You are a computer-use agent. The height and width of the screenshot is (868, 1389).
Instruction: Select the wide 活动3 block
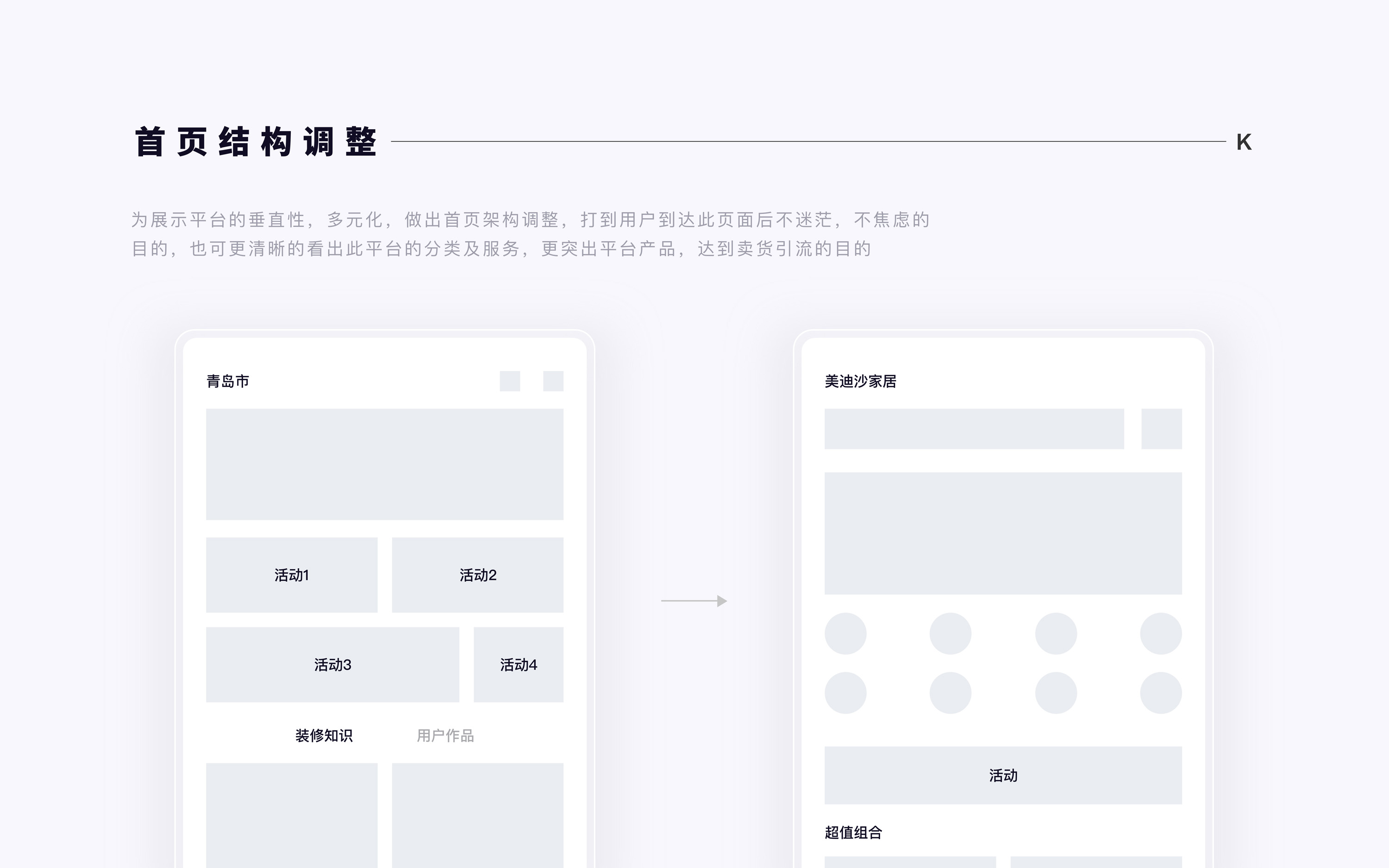pos(332,664)
